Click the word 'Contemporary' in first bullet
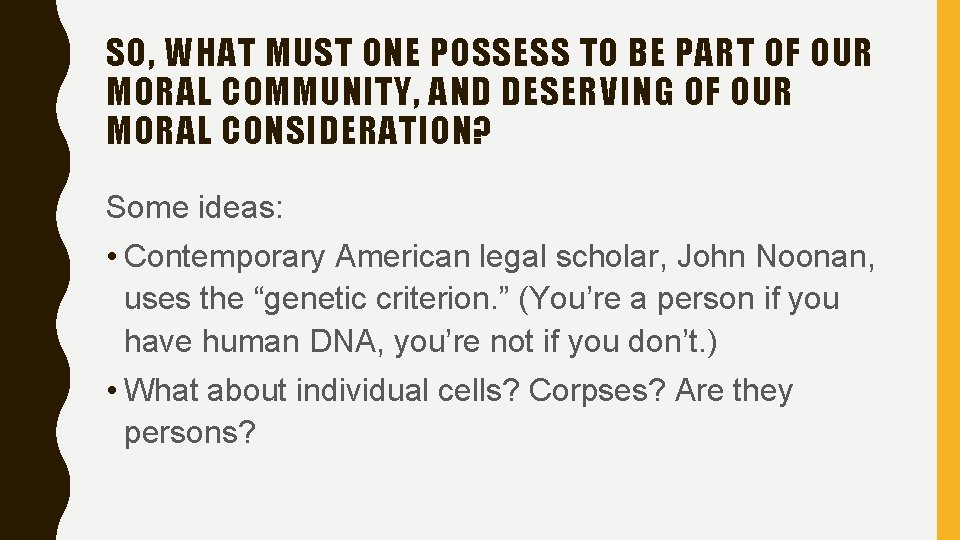Viewport: 960px width, 540px height. click(224, 256)
